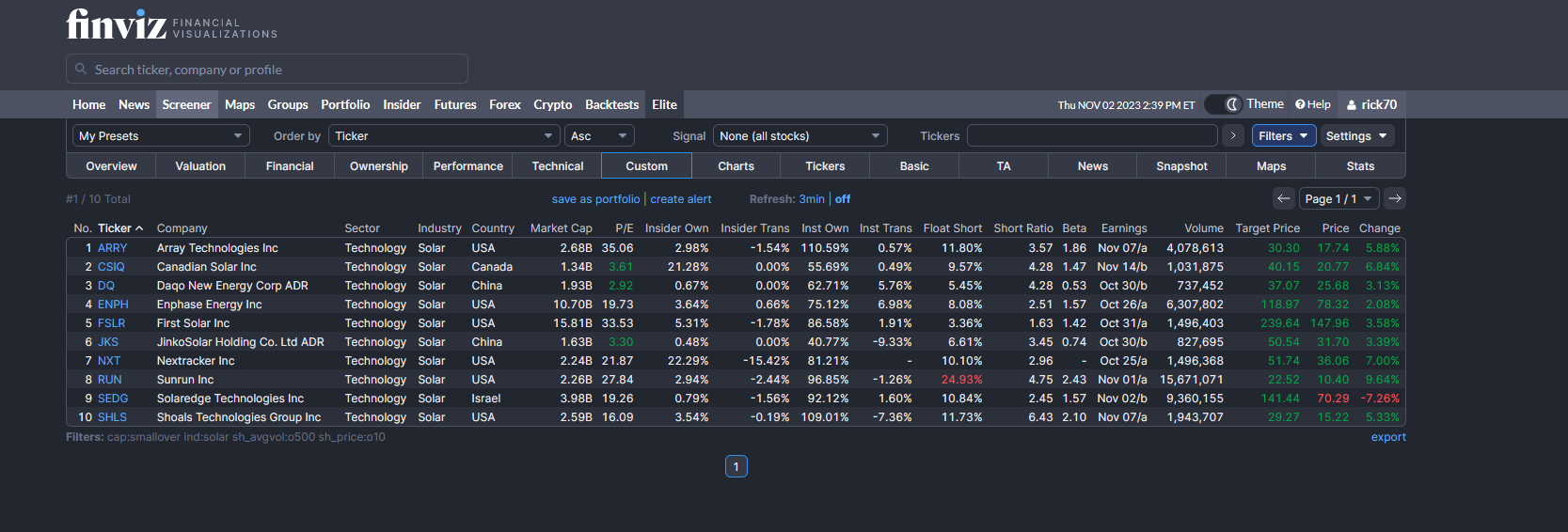Viewport: 1568px width, 532px height.
Task: Open the Elite menu item
Action: tap(665, 104)
